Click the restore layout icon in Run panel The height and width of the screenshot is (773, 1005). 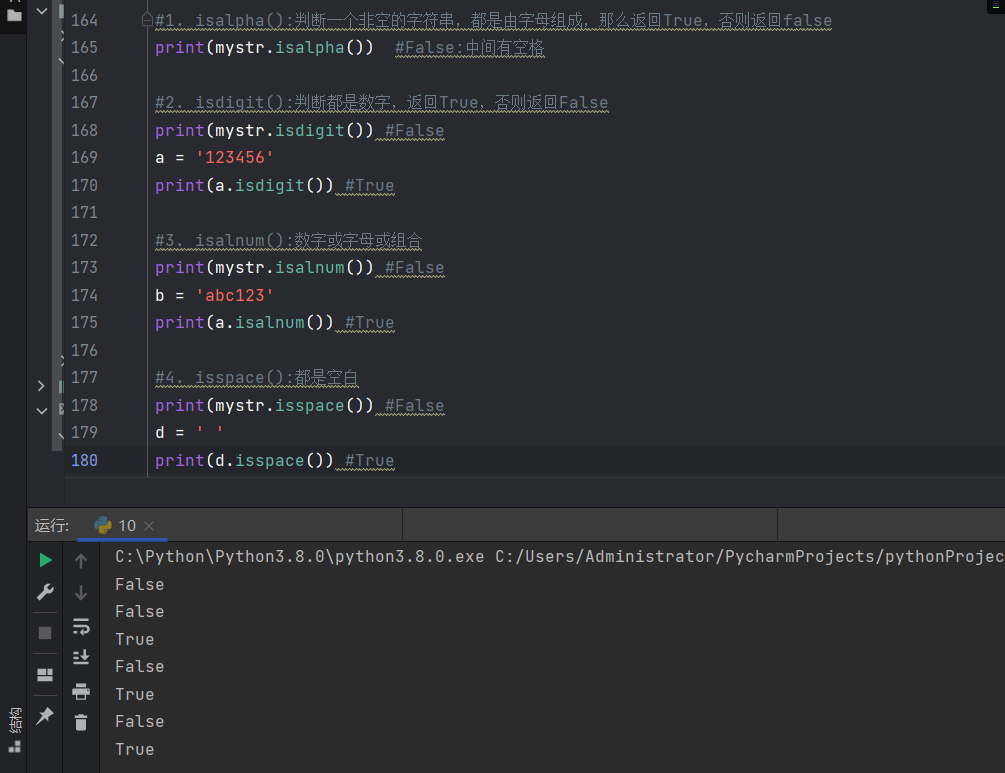click(45, 675)
